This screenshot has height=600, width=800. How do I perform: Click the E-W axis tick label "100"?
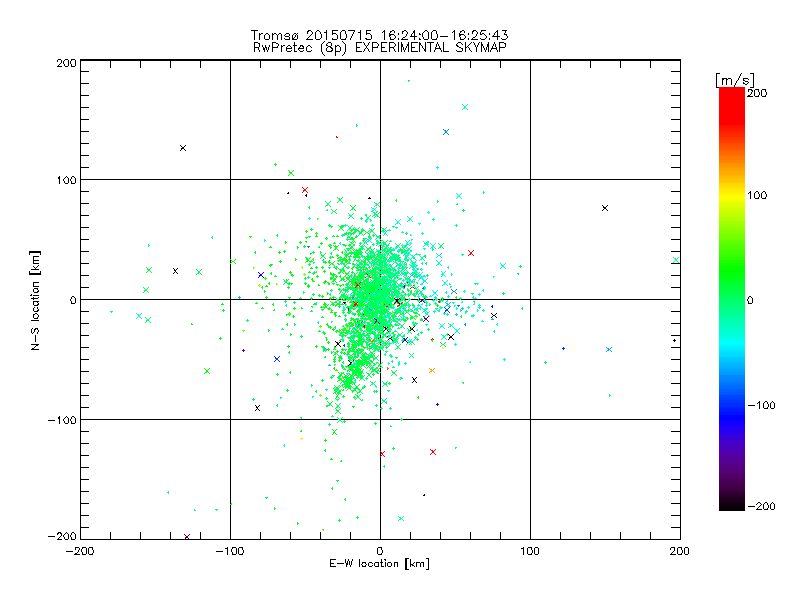[530, 551]
